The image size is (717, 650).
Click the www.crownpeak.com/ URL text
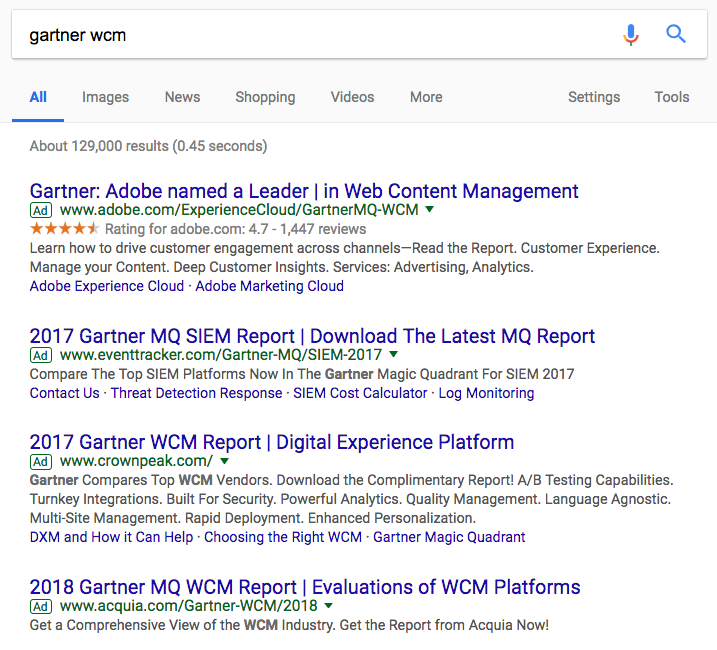pyautogui.click(x=136, y=461)
